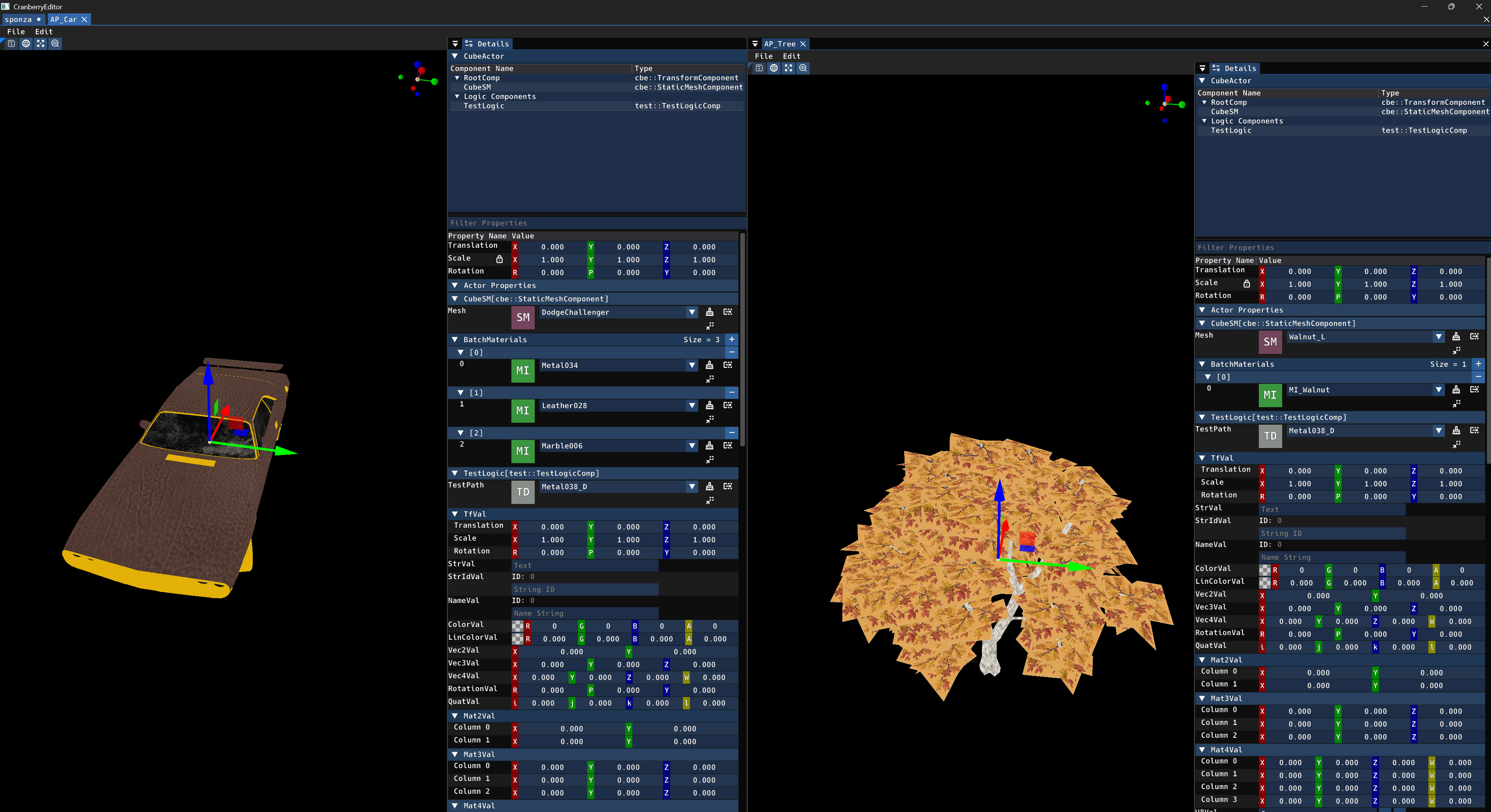1491x812 pixels.
Task: Switch to the sponza tab
Action: [19, 19]
